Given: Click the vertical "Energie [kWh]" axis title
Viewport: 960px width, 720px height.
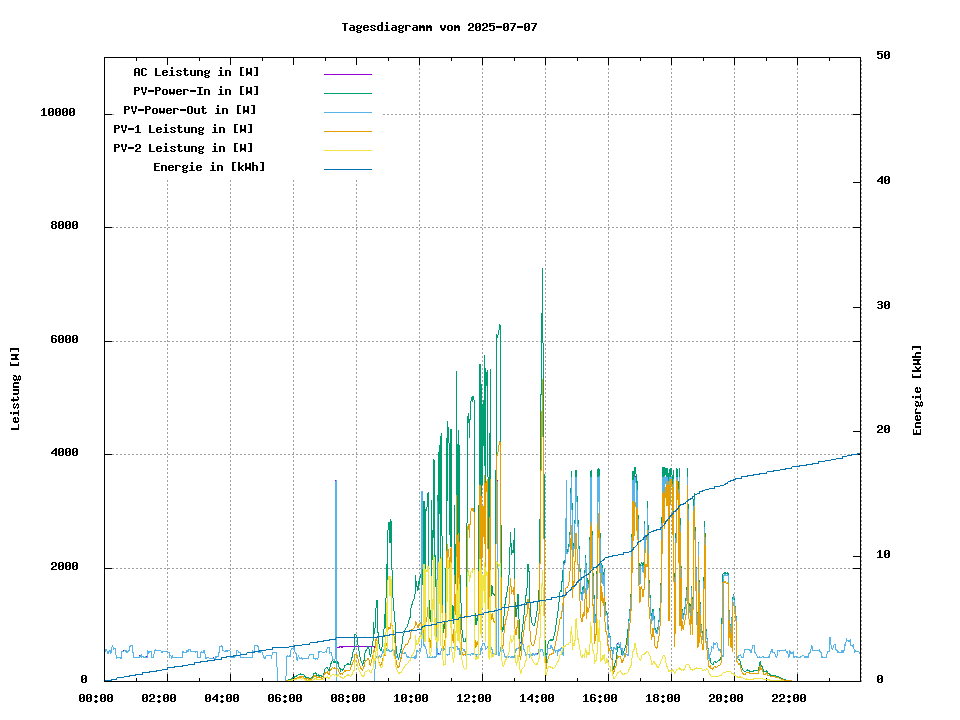Looking at the screenshot, I should tap(917, 390).
